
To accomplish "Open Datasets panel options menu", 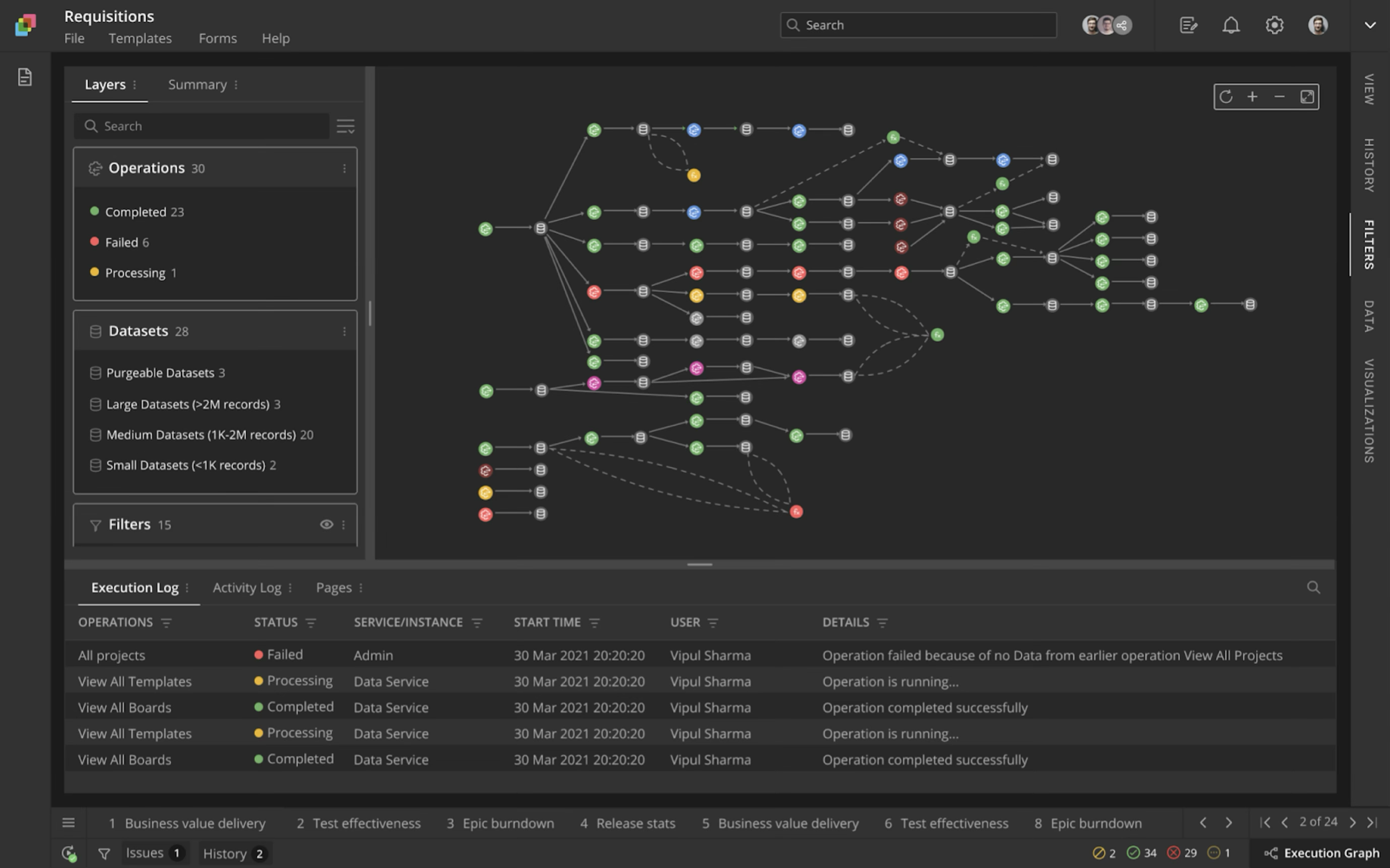I will point(344,331).
